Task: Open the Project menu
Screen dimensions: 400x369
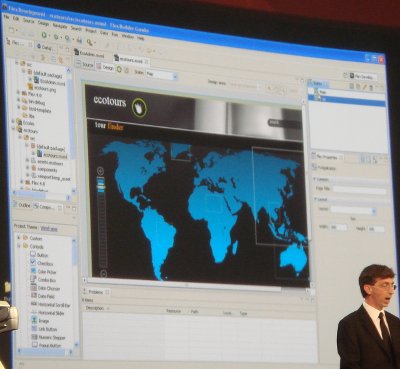Action: tap(91, 31)
